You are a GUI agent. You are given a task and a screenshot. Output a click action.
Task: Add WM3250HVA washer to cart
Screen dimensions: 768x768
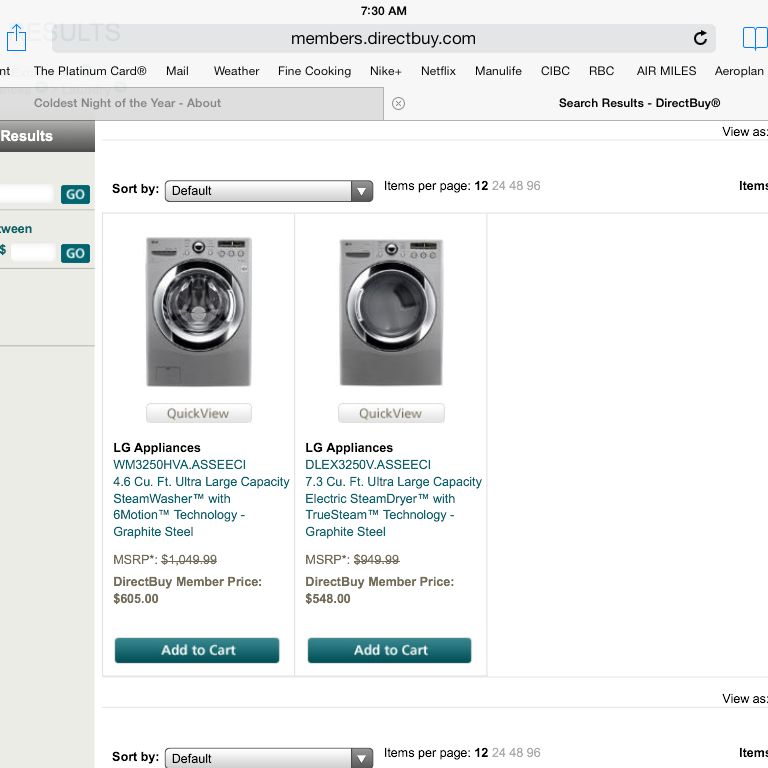[x=197, y=650]
